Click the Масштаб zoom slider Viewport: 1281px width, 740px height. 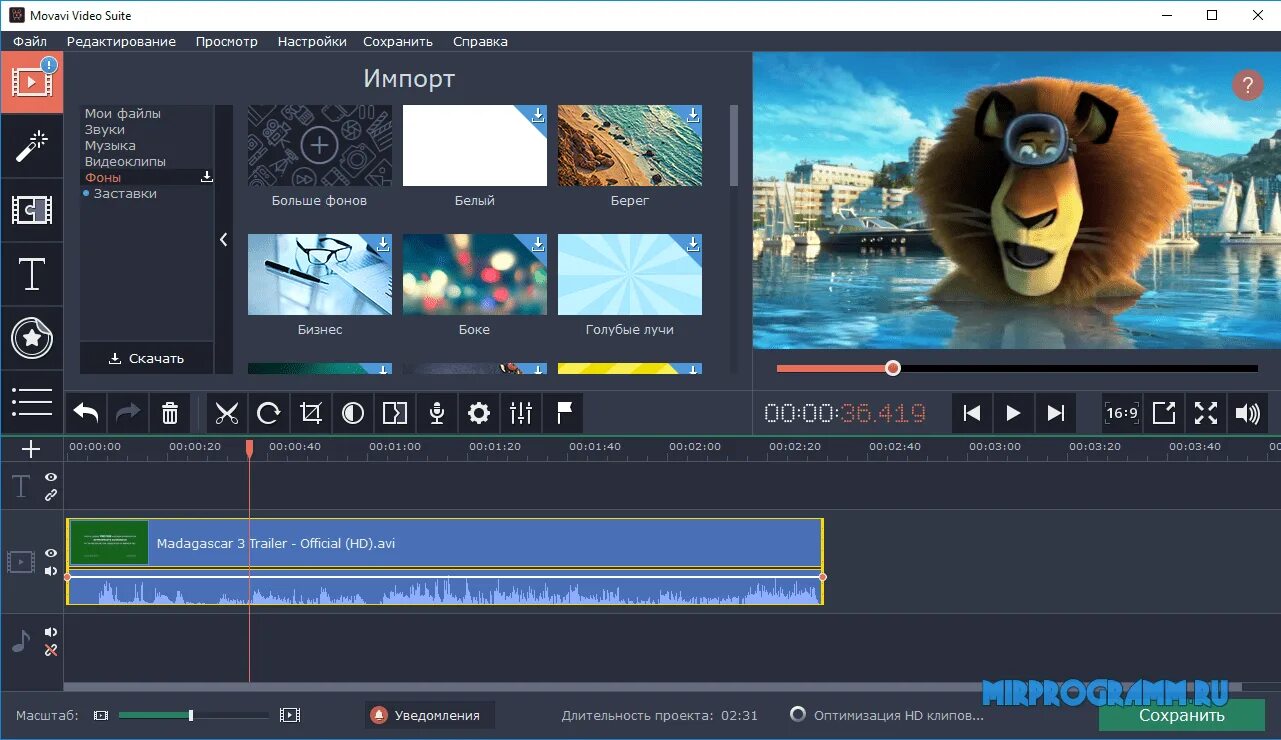click(193, 715)
